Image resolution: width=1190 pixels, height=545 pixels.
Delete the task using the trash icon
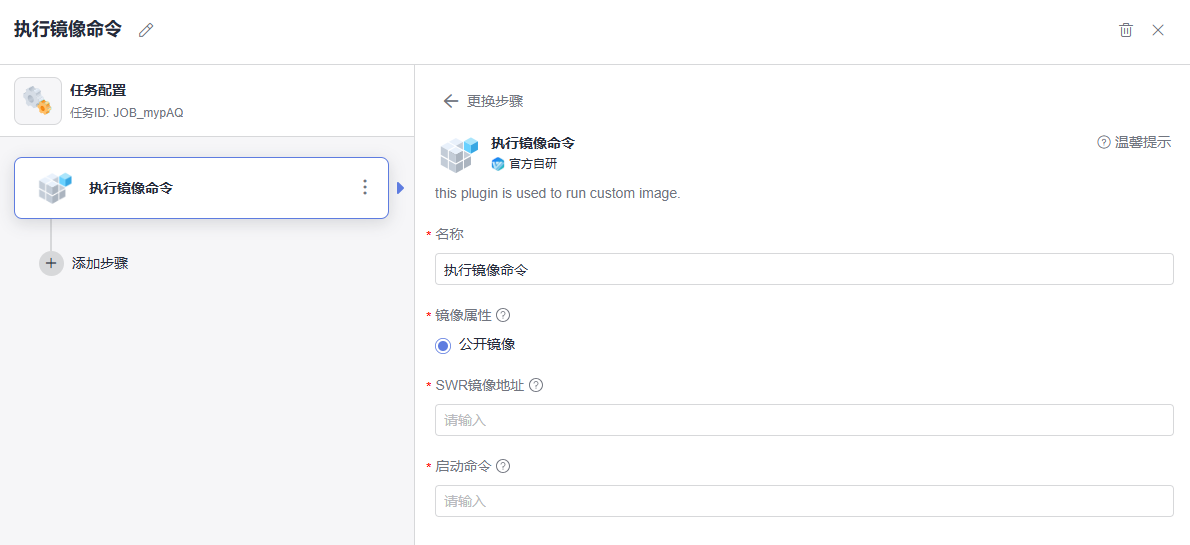[x=1126, y=30]
